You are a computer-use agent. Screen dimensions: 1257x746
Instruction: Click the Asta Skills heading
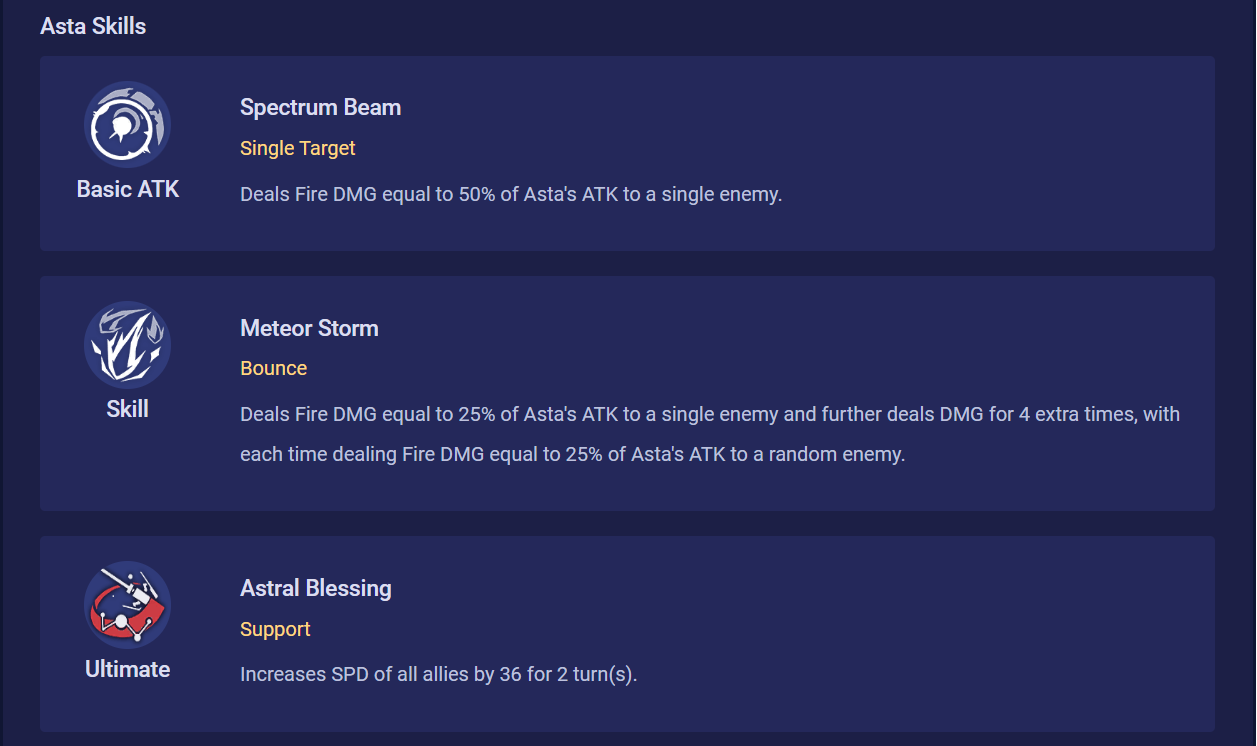coord(93,26)
